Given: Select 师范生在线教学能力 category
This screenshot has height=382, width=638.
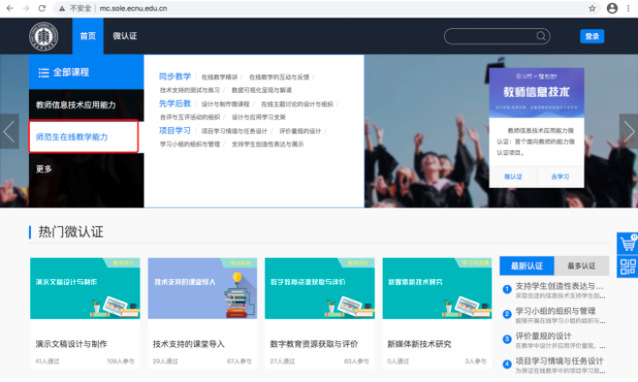Looking at the screenshot, I should [84, 137].
